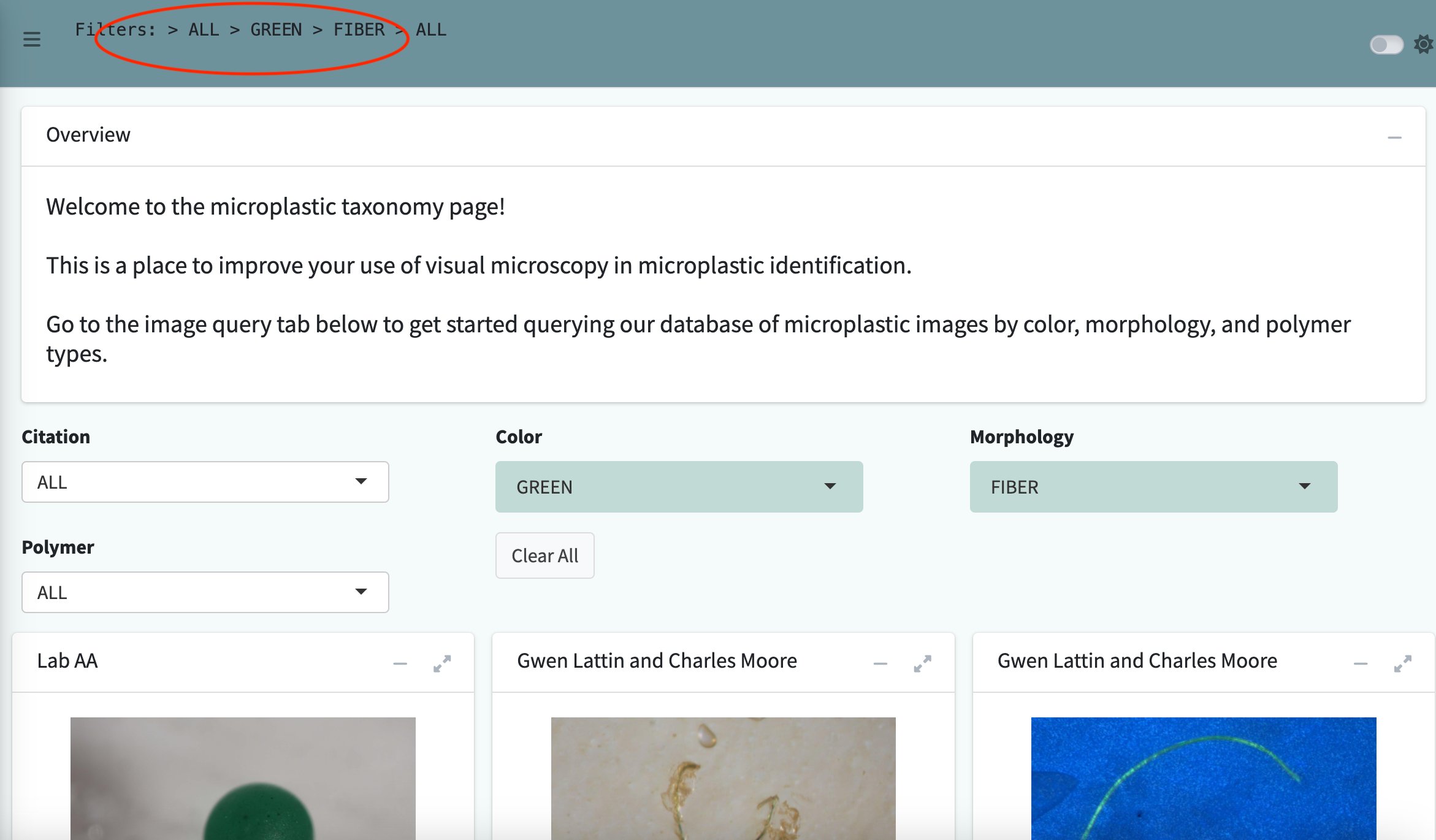This screenshot has width=1436, height=840.
Task: Open the blue background fiber image
Action: 1204,779
